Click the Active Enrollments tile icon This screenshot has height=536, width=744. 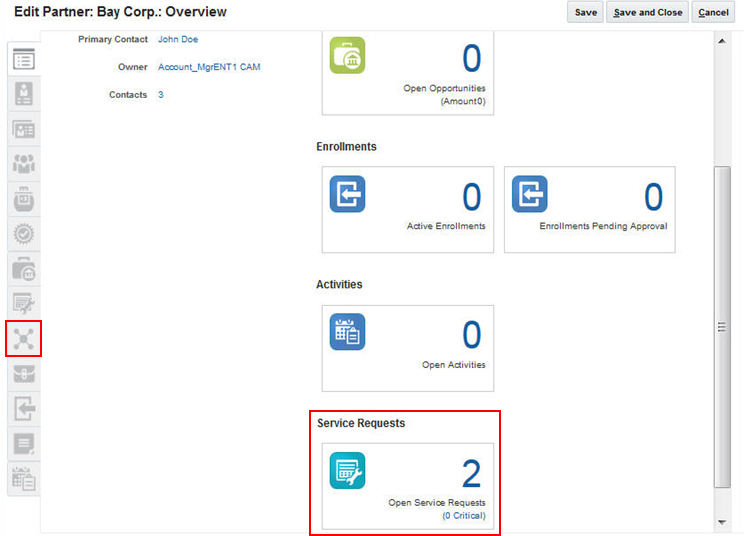(x=347, y=194)
